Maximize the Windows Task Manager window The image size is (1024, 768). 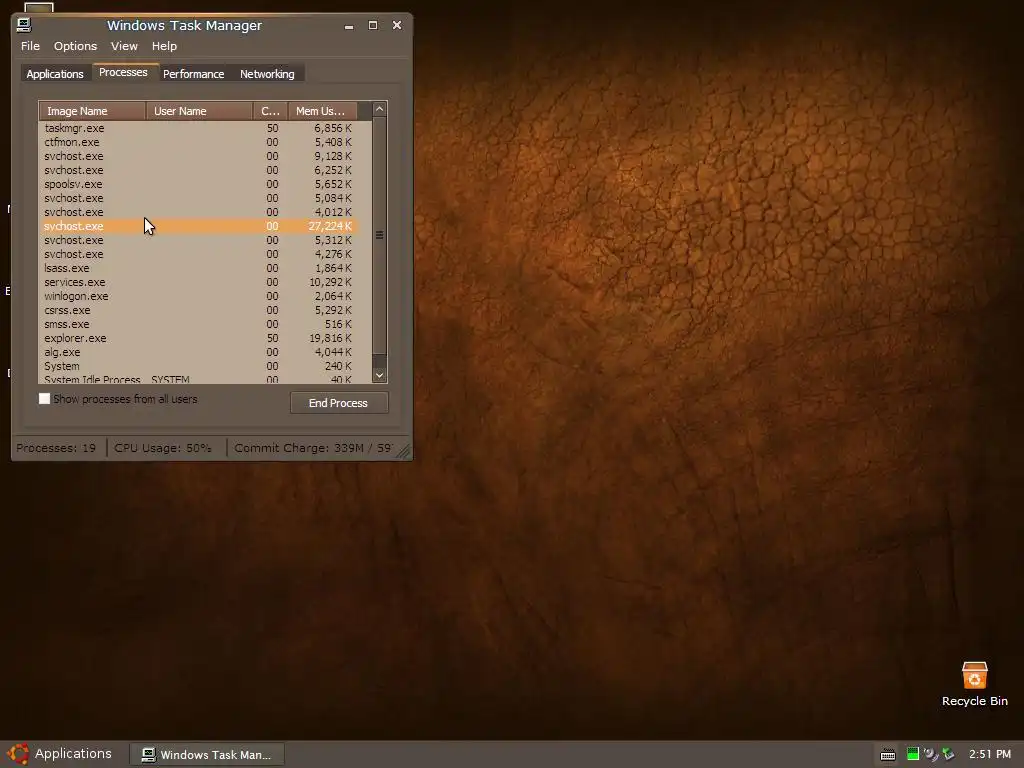[x=373, y=25]
